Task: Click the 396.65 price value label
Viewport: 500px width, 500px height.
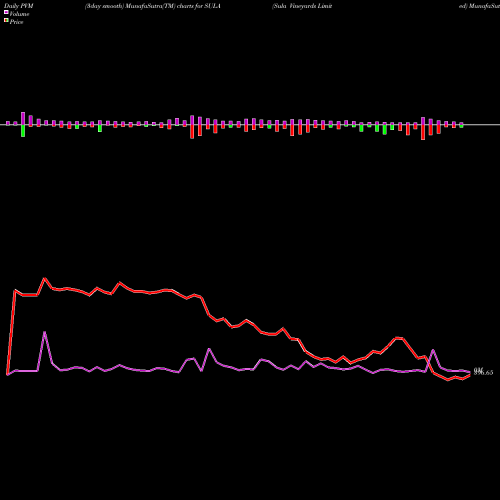Action: tap(484, 373)
